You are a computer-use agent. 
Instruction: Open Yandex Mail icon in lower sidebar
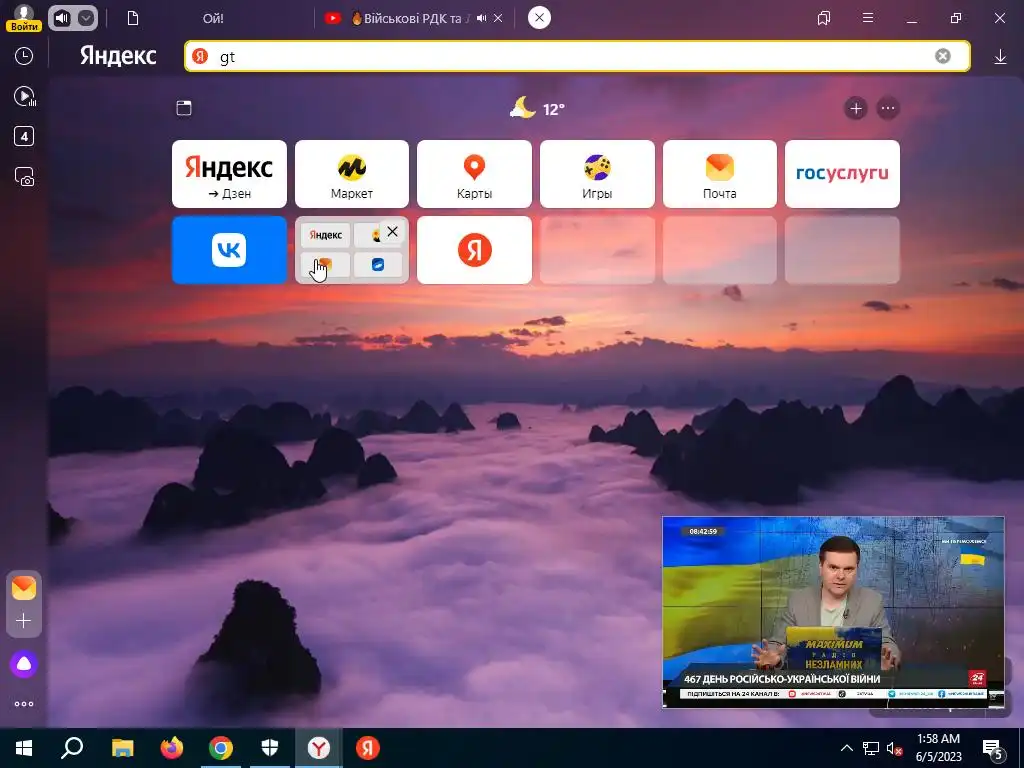tap(24, 588)
